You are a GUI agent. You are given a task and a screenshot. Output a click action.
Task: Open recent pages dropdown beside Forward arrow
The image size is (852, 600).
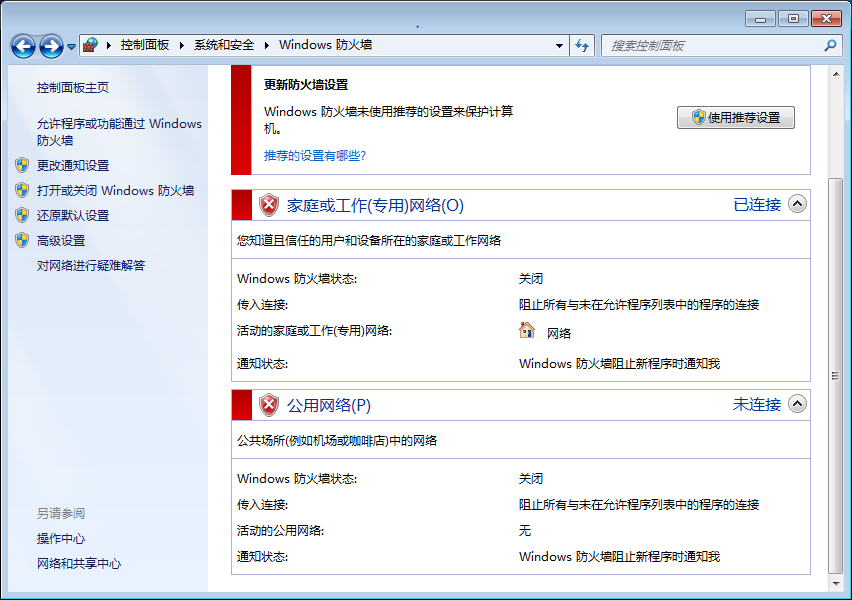pos(71,47)
